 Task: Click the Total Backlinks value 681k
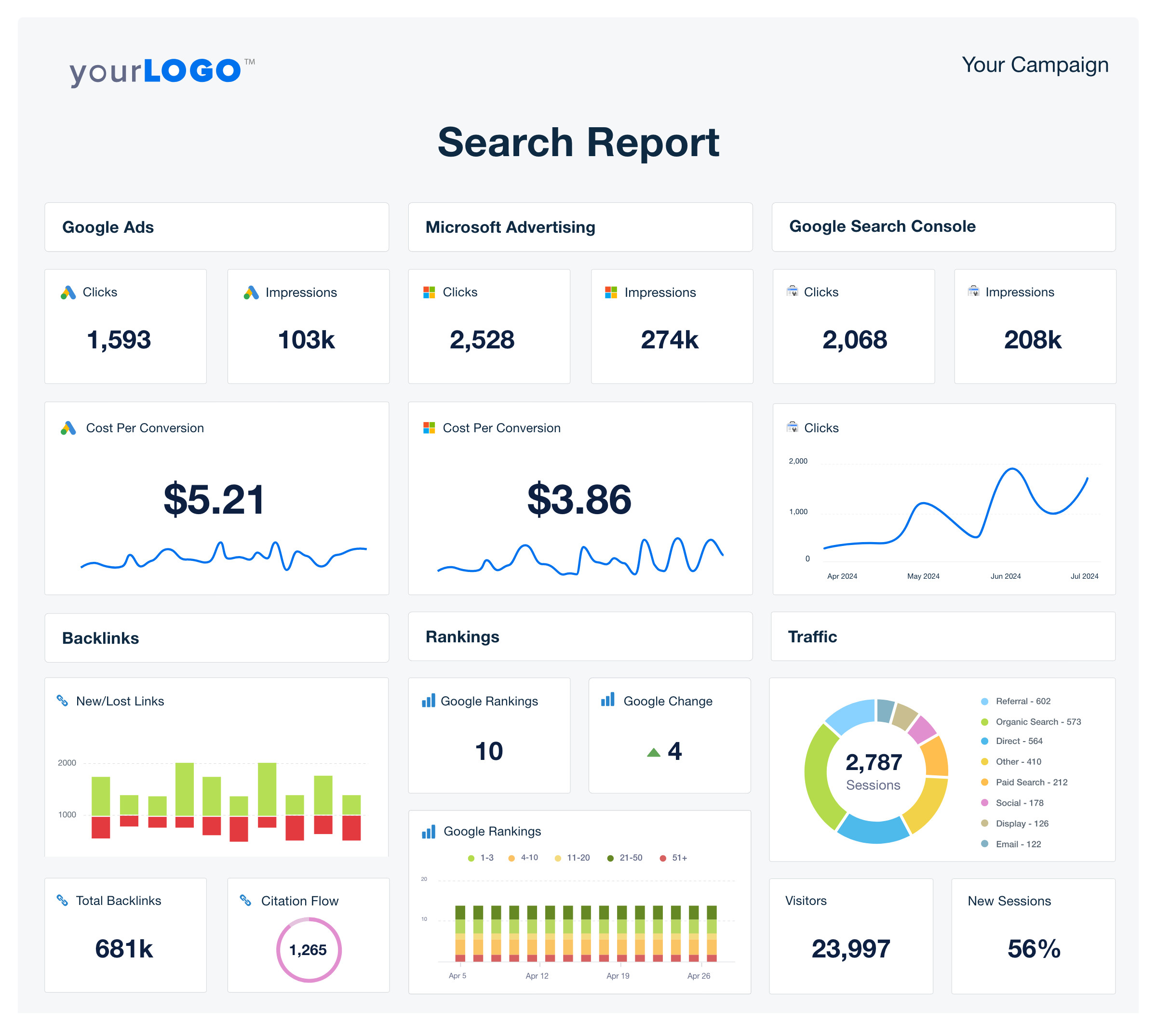point(124,949)
